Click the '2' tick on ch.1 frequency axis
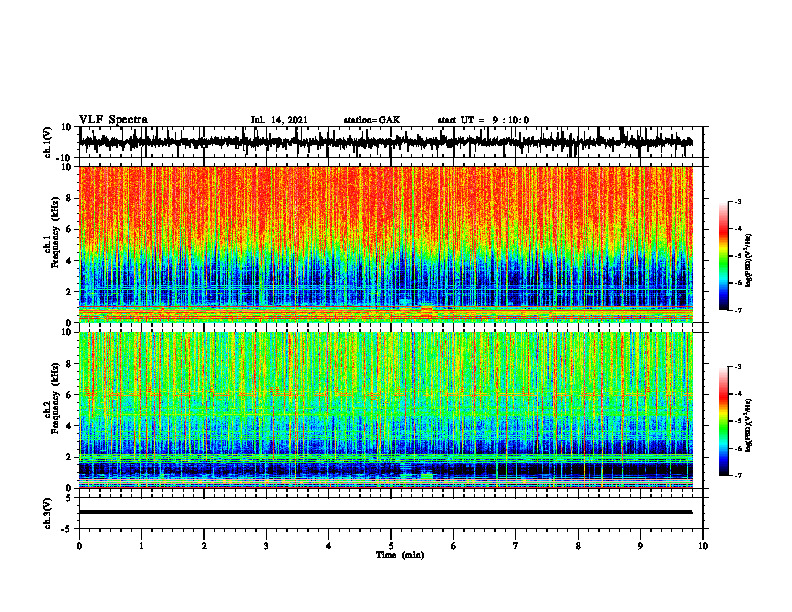792x612 pixels. [x=69, y=292]
